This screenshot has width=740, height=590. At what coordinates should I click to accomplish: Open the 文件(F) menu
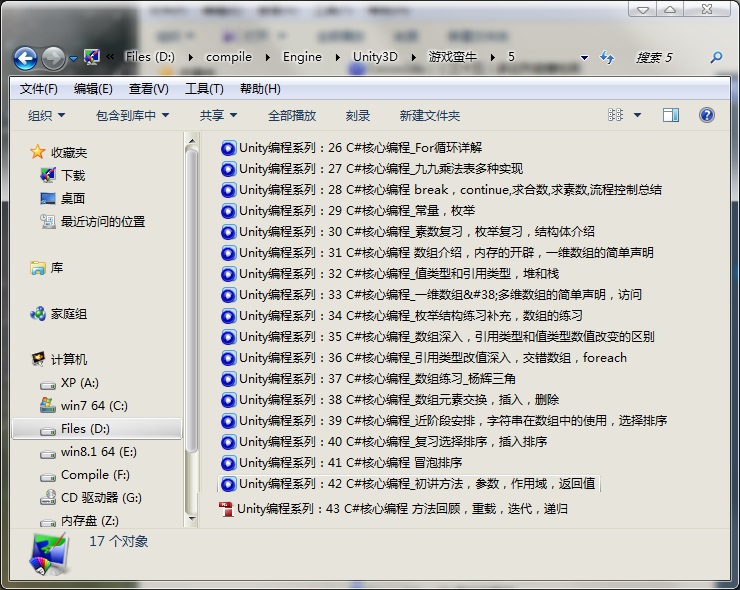pyautogui.click(x=39, y=89)
